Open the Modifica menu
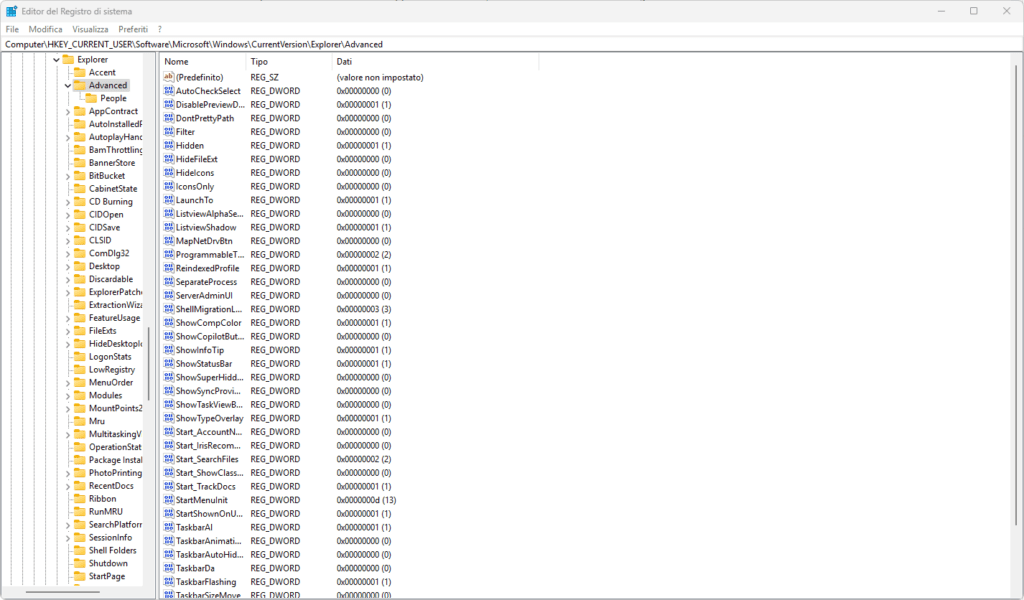This screenshot has width=1024, height=600. [x=46, y=29]
